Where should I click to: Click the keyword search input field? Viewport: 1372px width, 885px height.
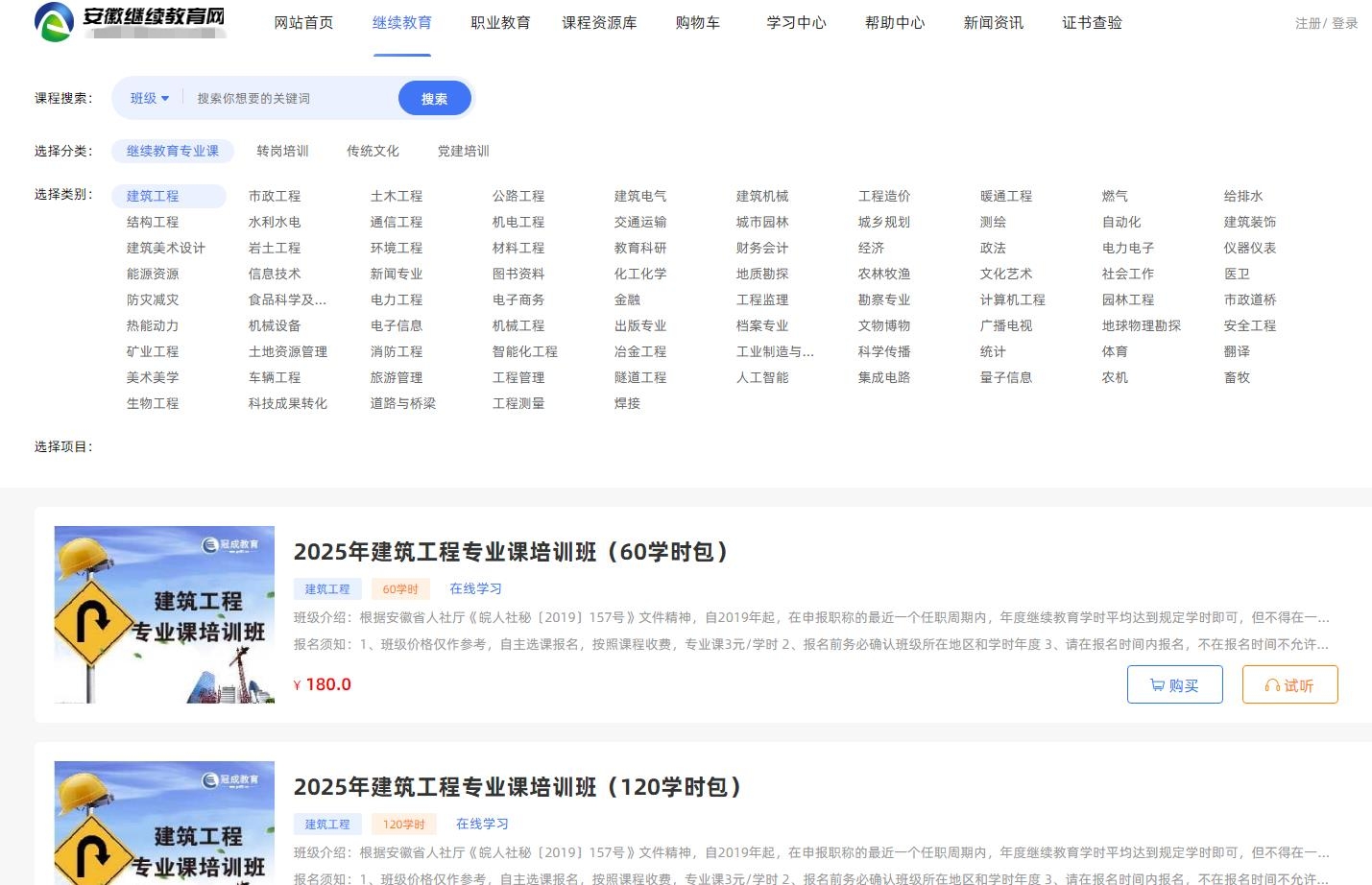pyautogui.click(x=288, y=98)
